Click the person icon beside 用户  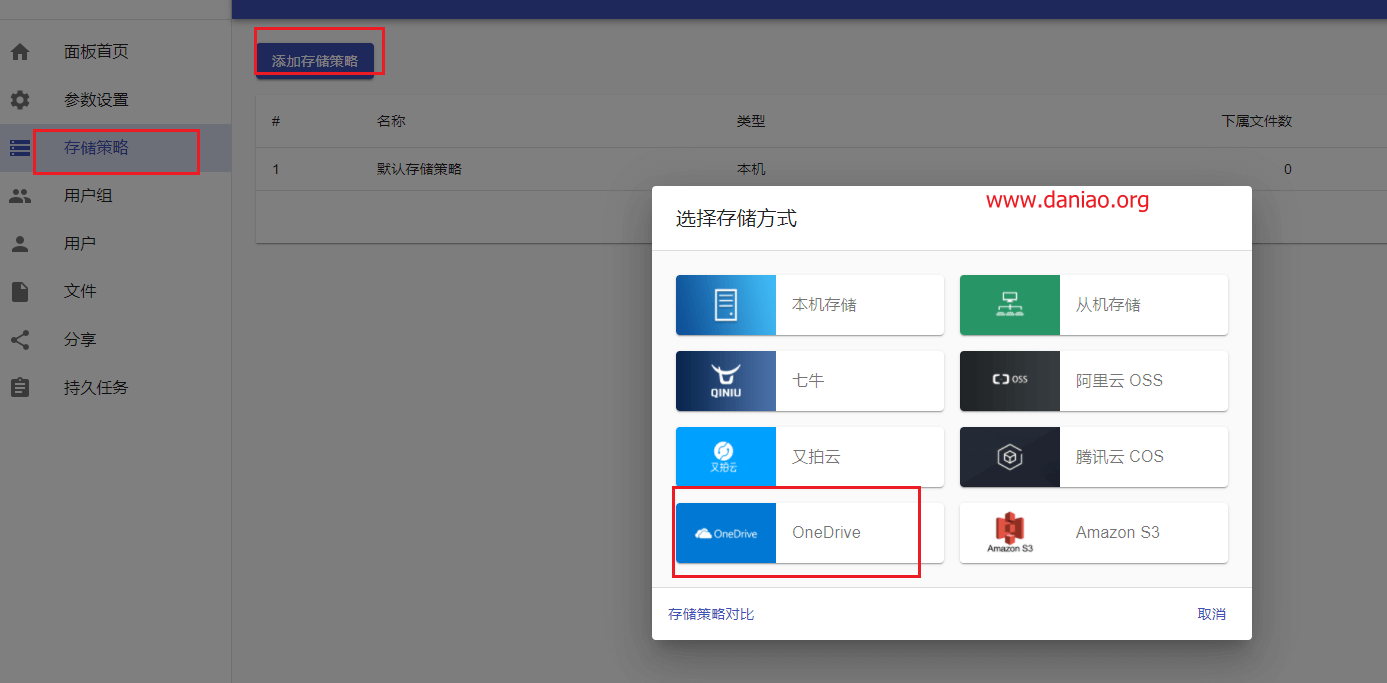20,244
